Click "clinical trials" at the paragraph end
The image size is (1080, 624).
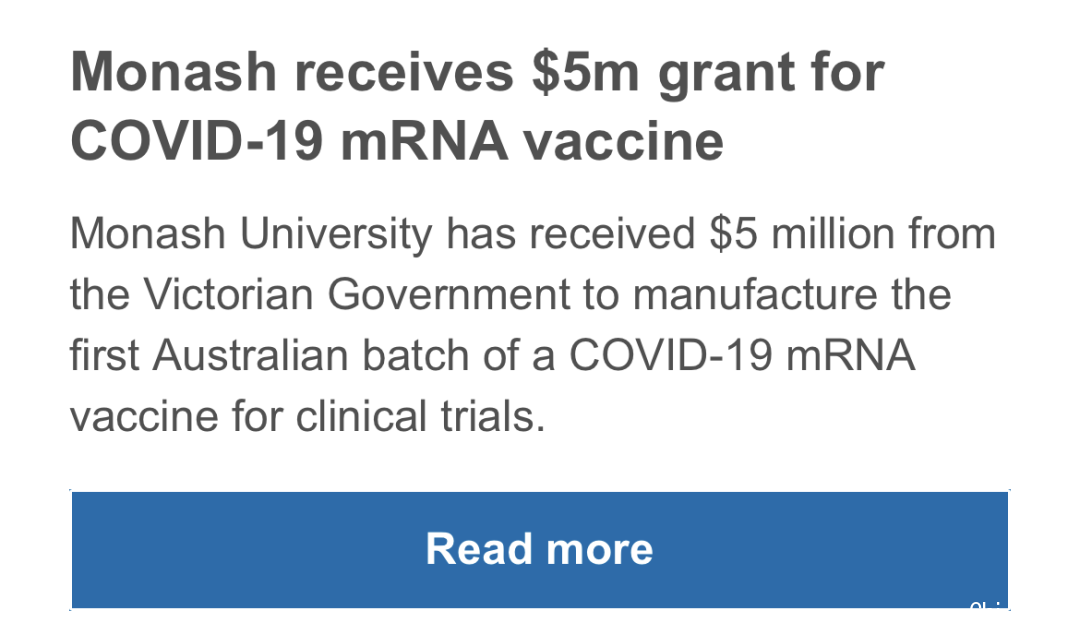pyautogui.click(x=420, y=417)
